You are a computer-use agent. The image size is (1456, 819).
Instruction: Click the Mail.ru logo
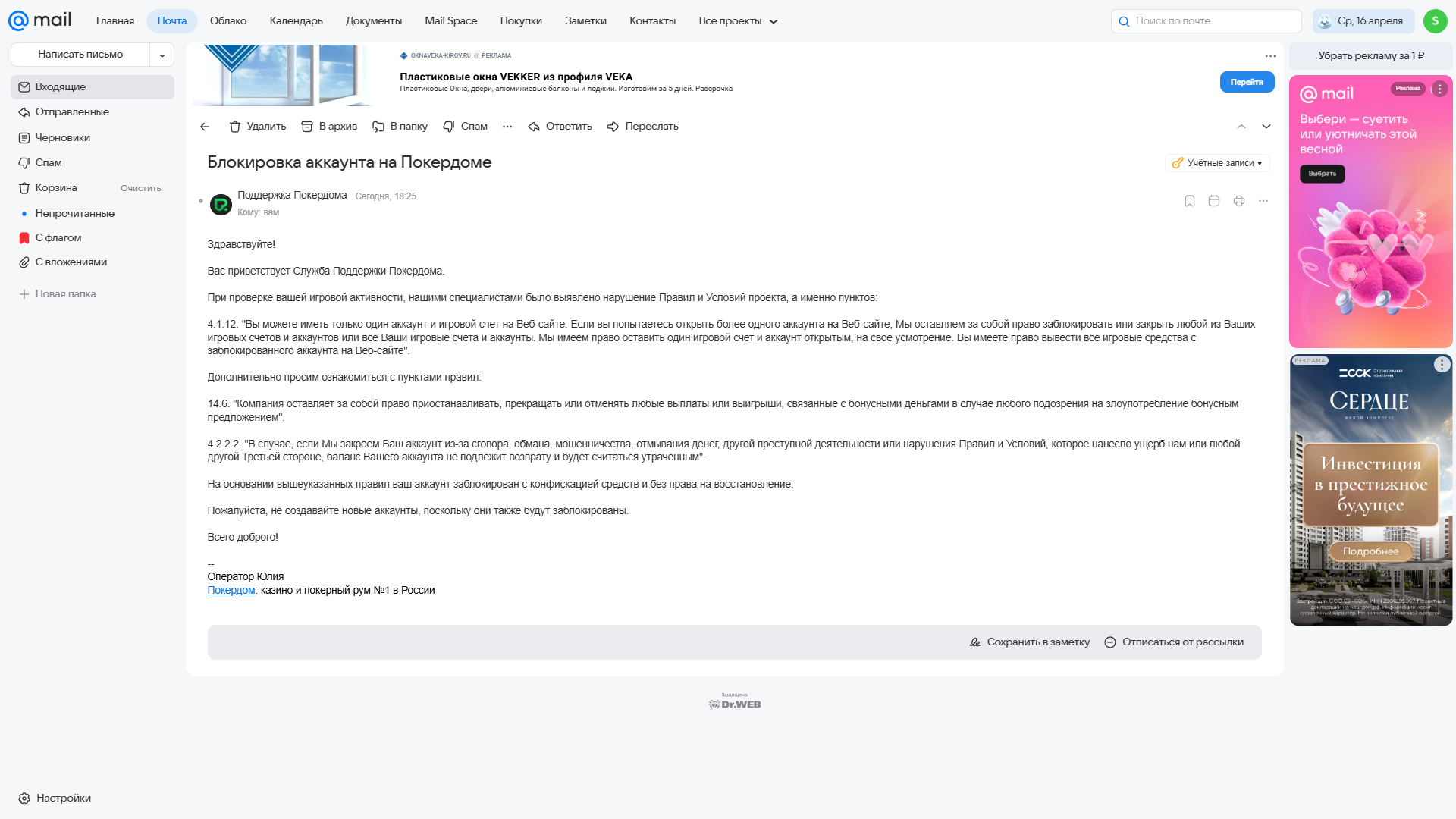click(40, 20)
